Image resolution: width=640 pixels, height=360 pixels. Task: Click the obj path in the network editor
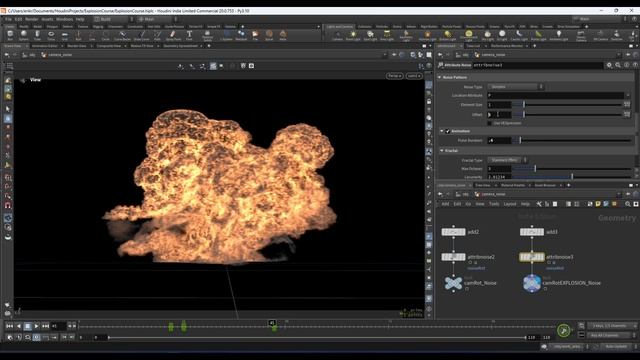(465, 194)
